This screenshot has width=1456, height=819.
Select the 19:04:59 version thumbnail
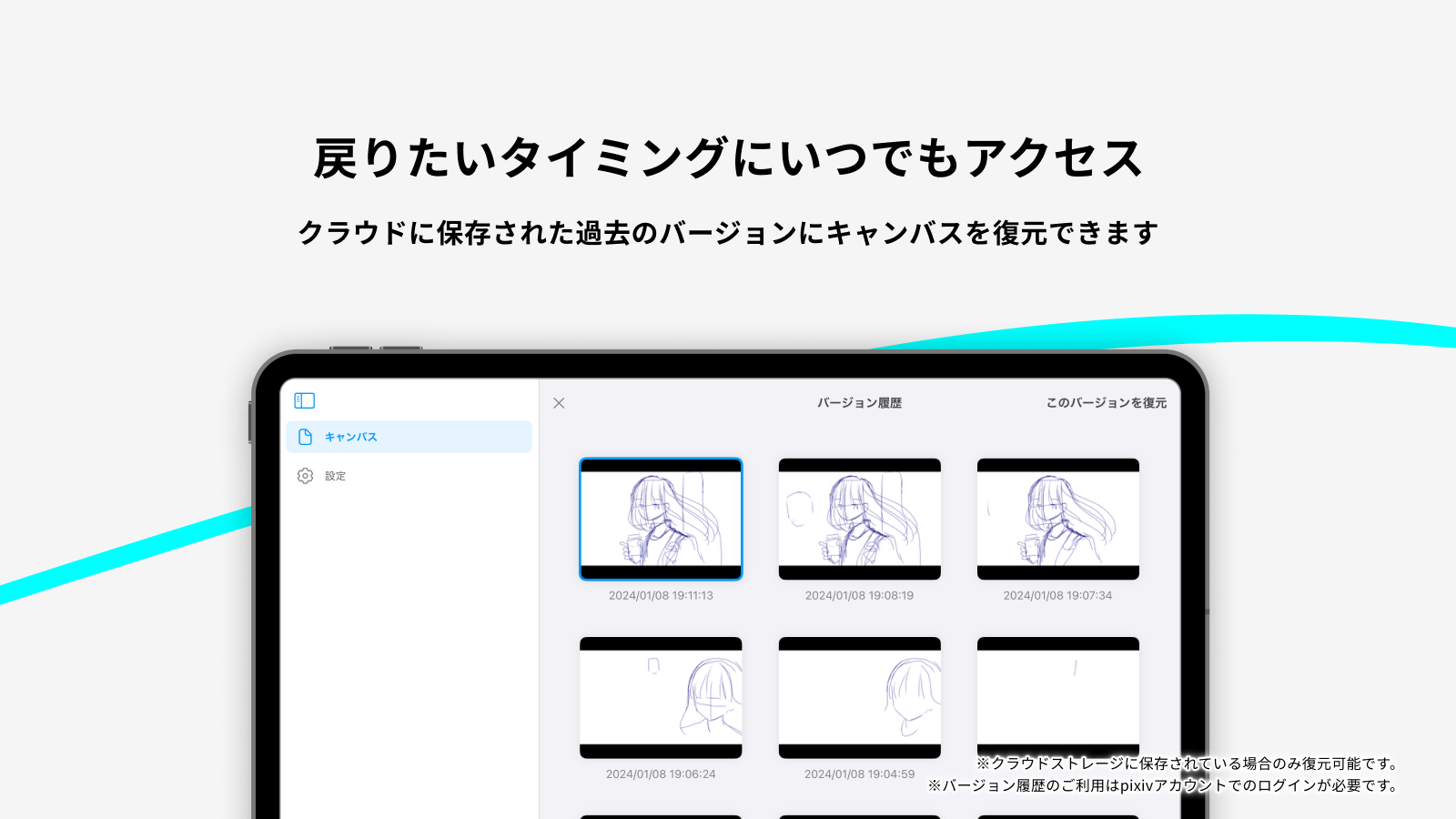click(859, 698)
